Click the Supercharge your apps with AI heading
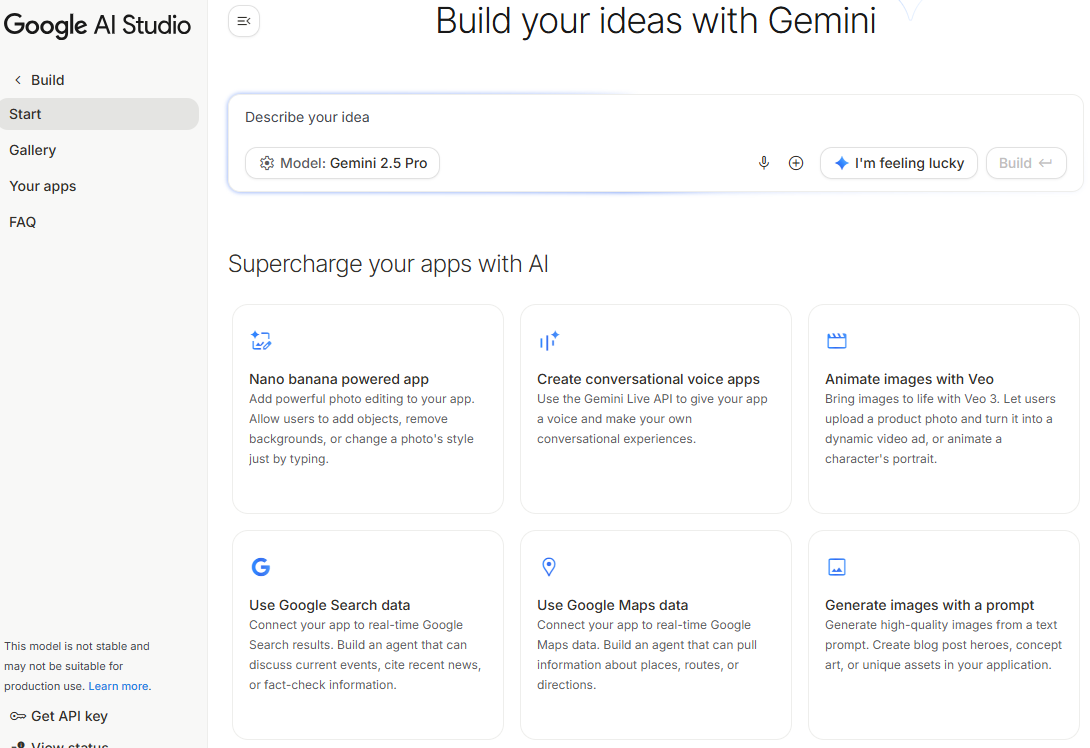Viewport: 1090px width, 748px height. (389, 264)
